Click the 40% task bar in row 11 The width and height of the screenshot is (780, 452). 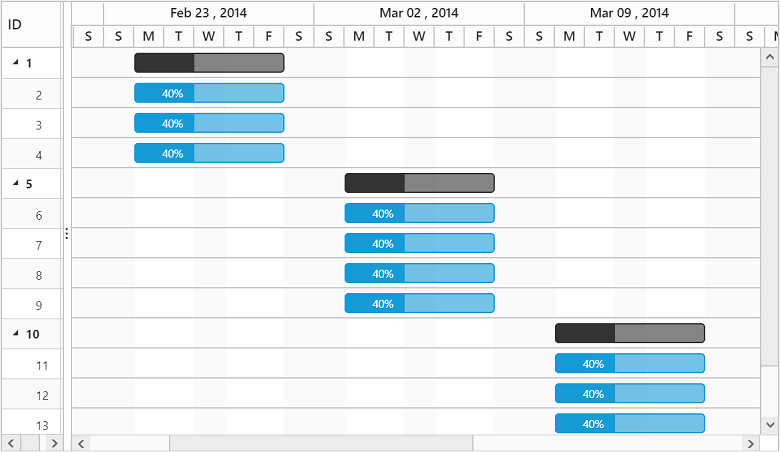pos(629,363)
